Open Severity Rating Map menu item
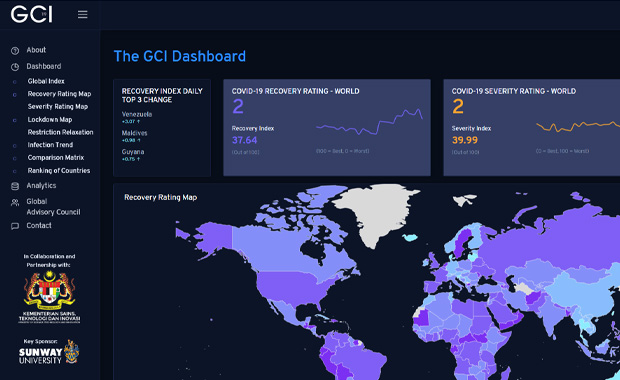620x380 pixels. pyautogui.click(x=58, y=106)
